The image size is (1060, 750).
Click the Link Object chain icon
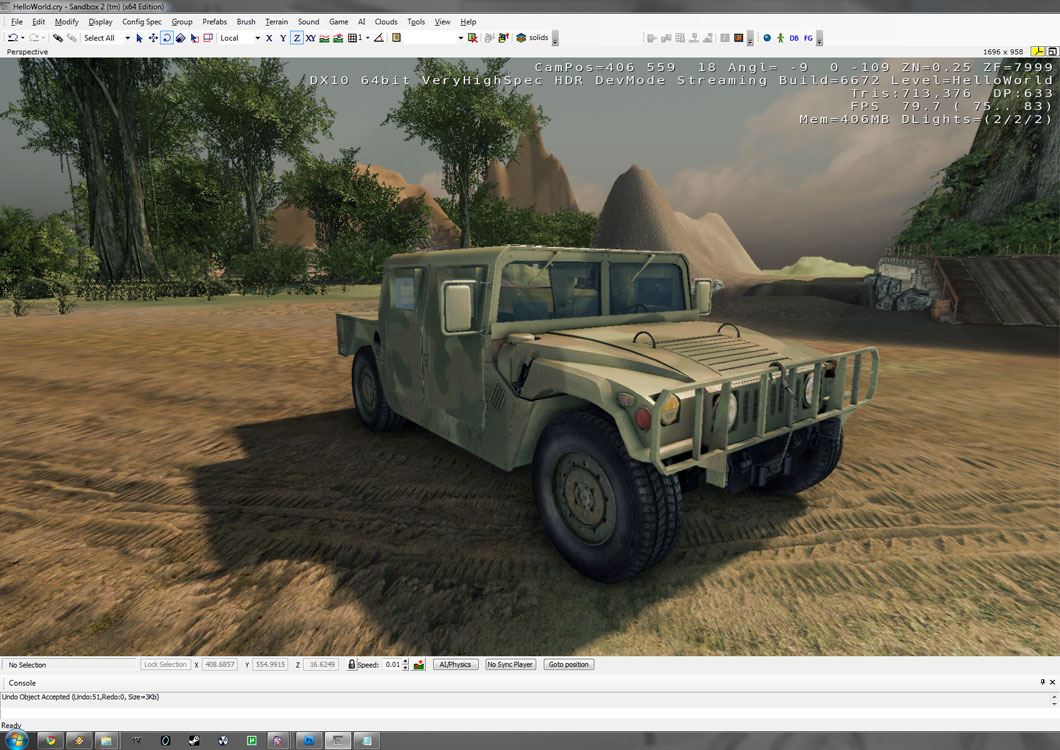pos(57,38)
